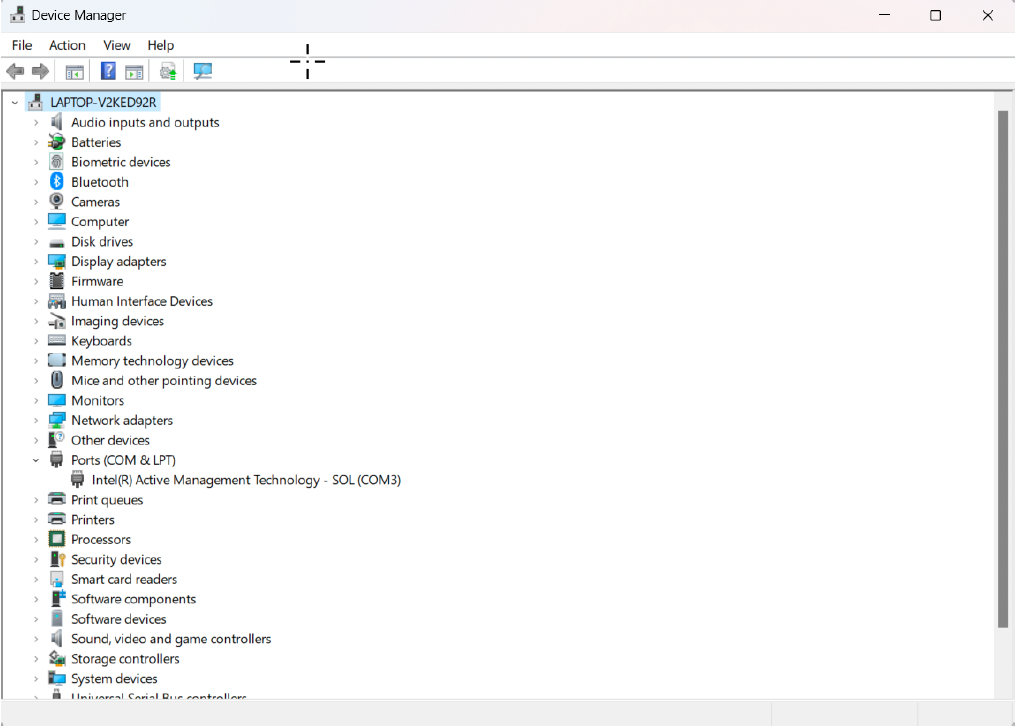Image resolution: width=1016 pixels, height=728 pixels.
Task: Select the Cameras label
Action: [x=95, y=202]
